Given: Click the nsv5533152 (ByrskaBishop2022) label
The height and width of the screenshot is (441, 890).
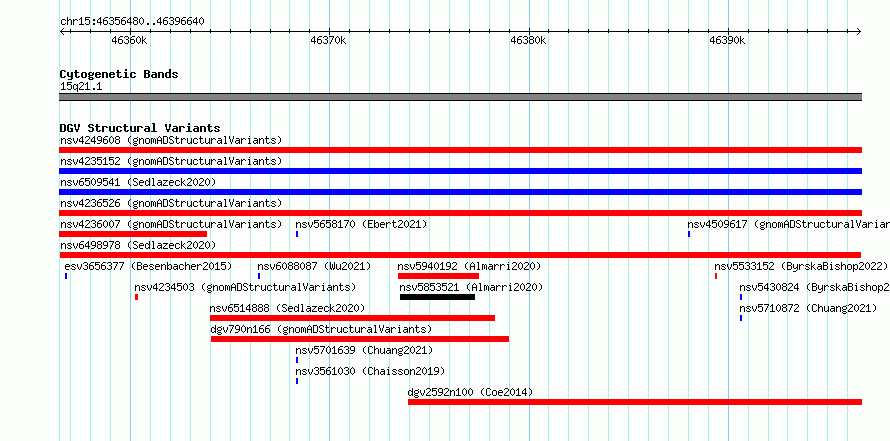Looking at the screenshot, I should tap(801, 266).
